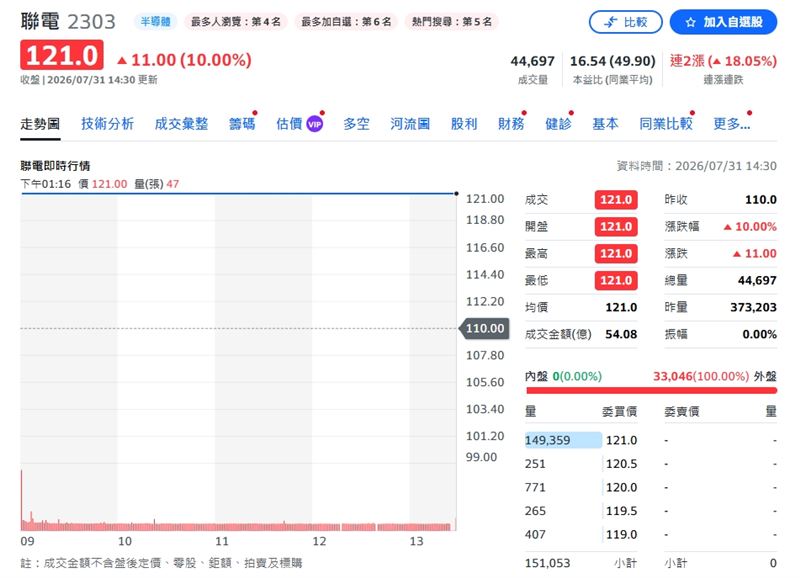Click the 均價 121.0 value
800x578 pixels.
coord(621,307)
